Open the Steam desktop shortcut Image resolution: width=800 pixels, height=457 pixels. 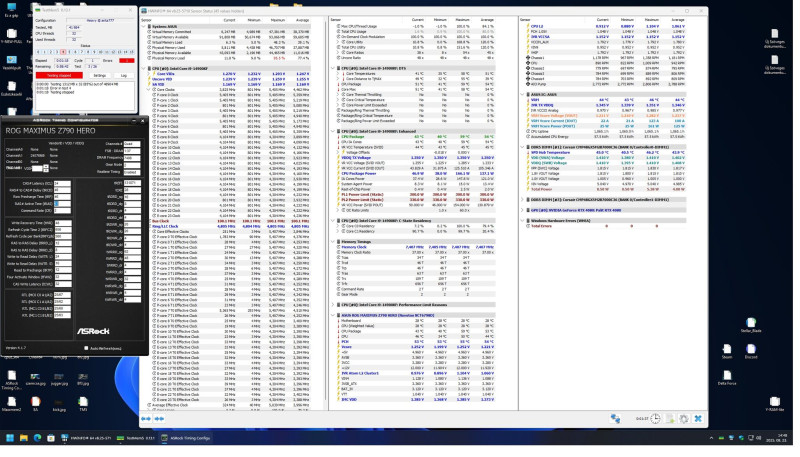point(727,351)
